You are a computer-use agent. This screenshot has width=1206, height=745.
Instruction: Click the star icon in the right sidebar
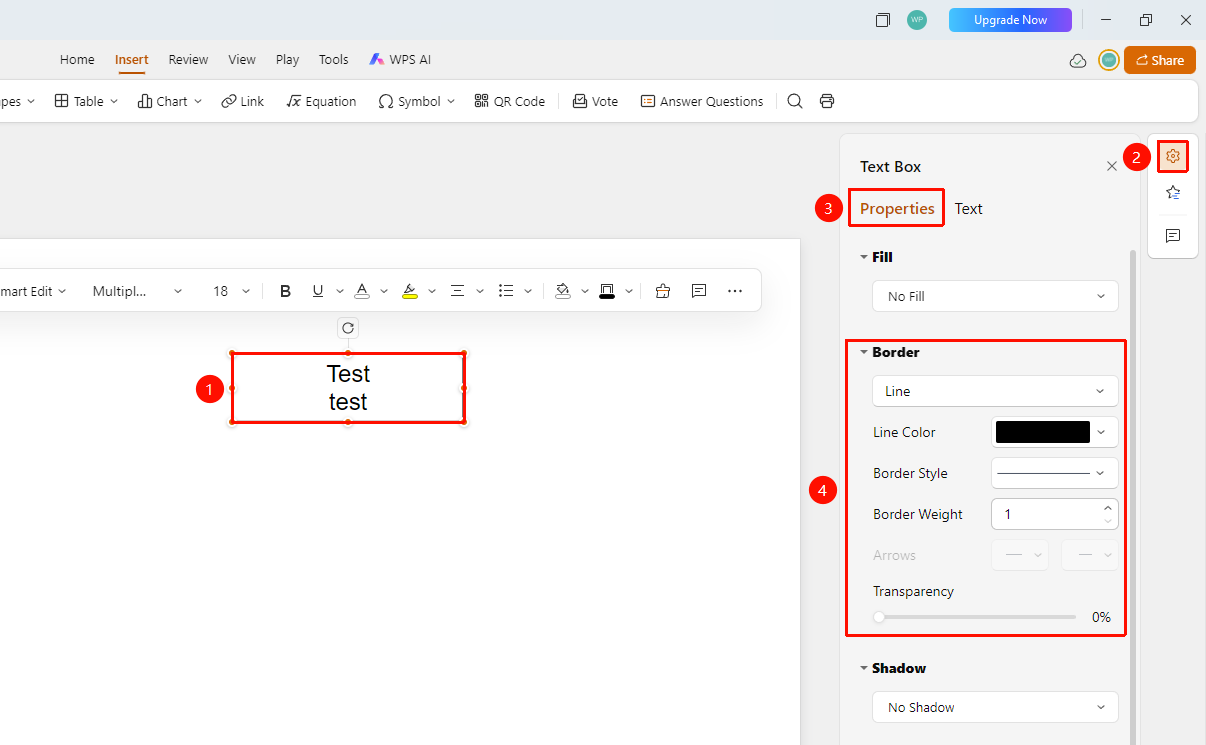(x=1173, y=193)
